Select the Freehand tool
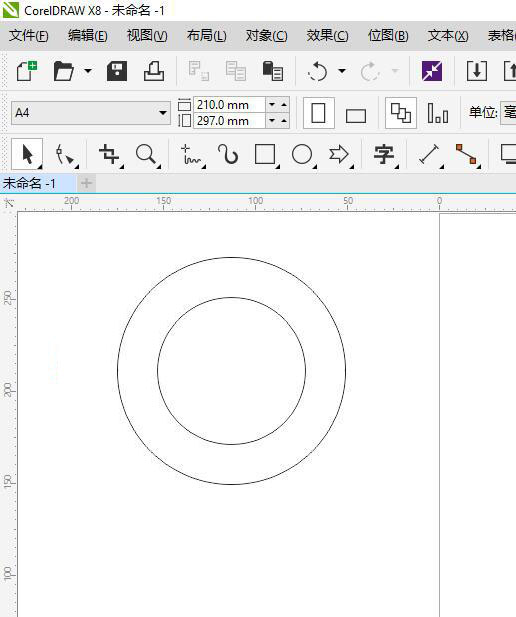The height and width of the screenshot is (617, 516). [191, 154]
